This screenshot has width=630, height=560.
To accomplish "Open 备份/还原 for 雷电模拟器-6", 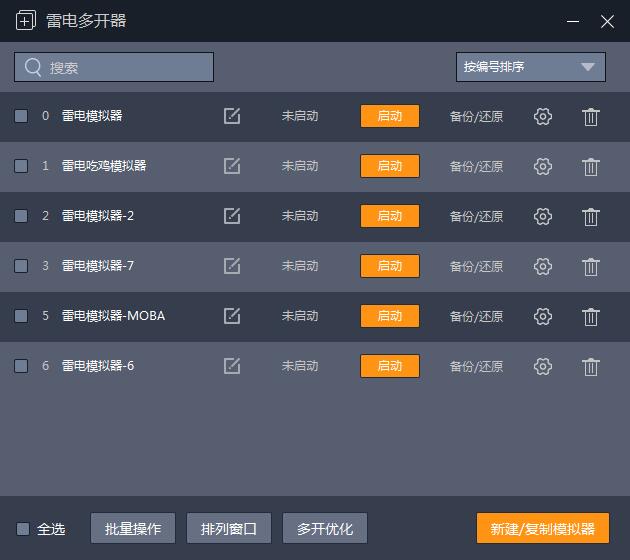I will (x=477, y=366).
